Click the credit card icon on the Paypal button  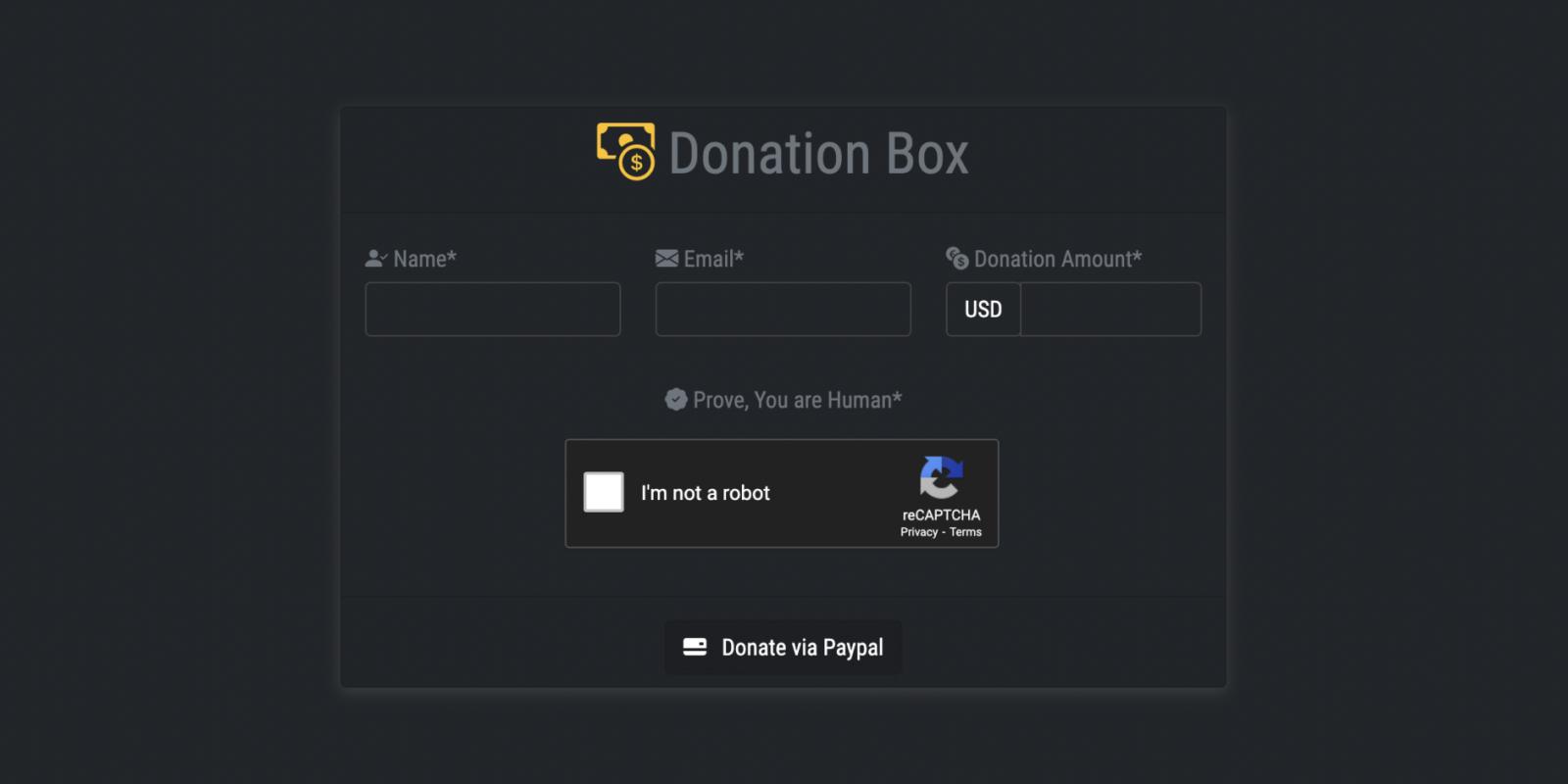click(694, 647)
